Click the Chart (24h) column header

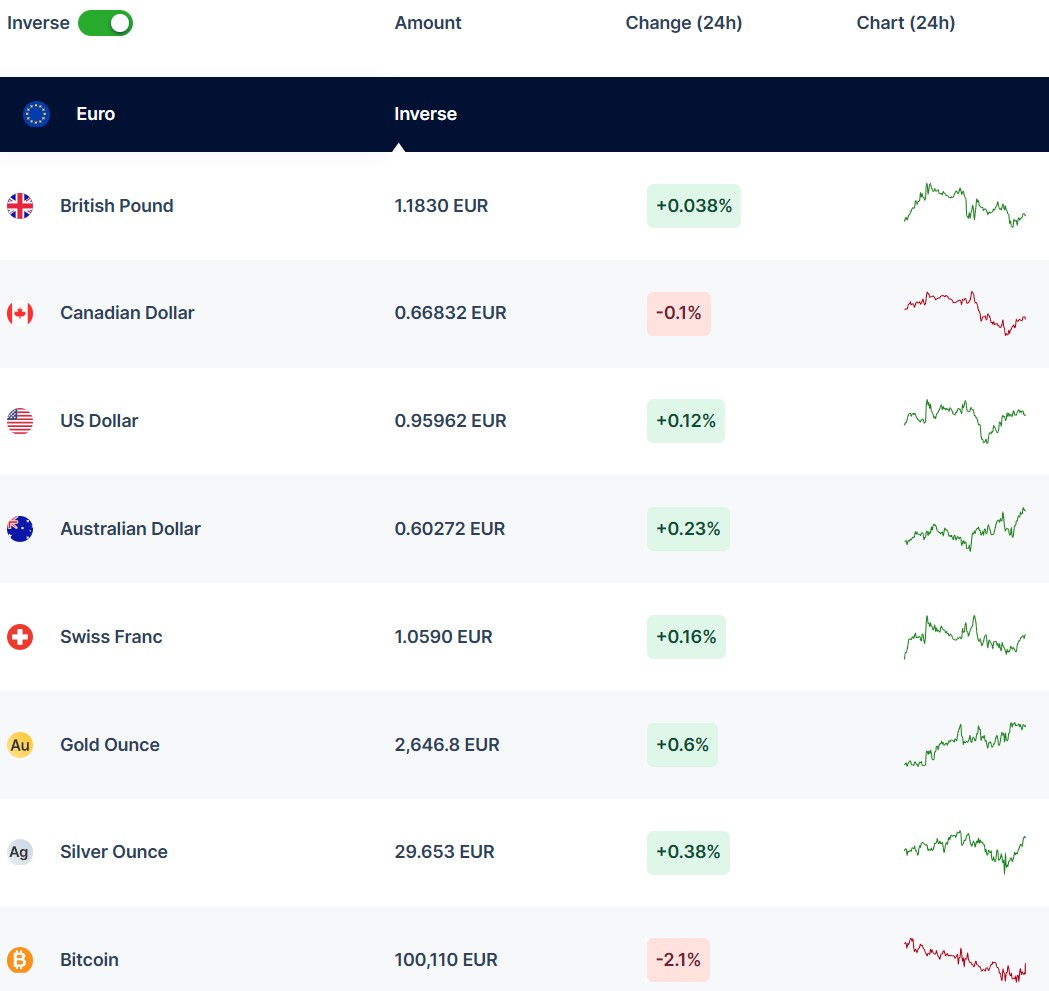tap(905, 23)
